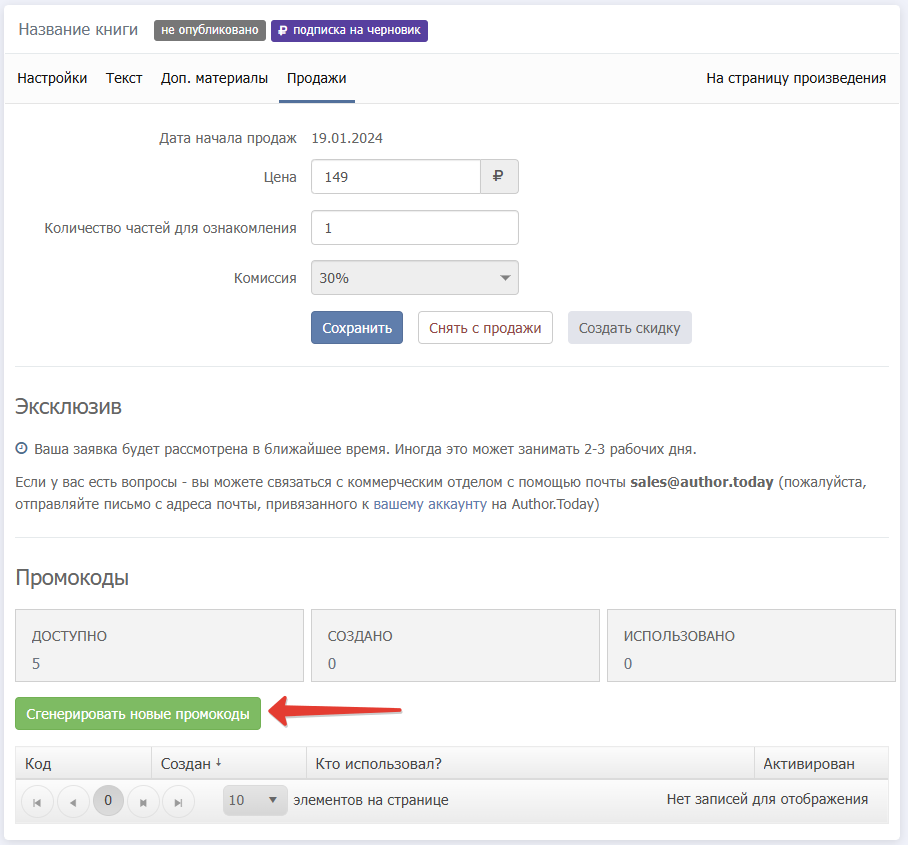
Task: Click the Нет записей для отображения text
Action: [767, 799]
